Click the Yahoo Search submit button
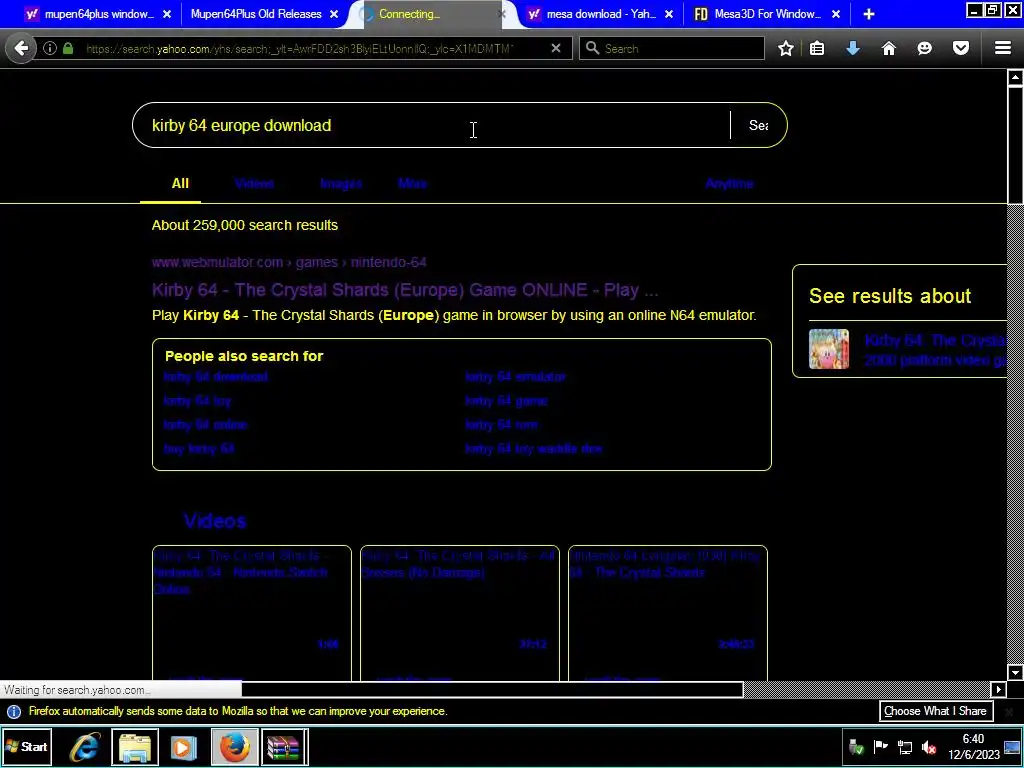Screen dimensions: 1024x768 [758, 125]
